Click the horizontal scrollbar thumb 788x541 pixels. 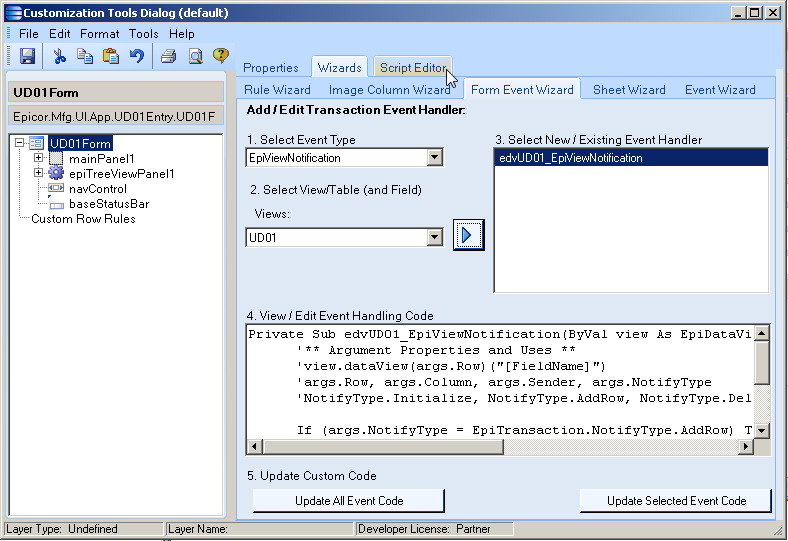pyautogui.click(x=383, y=446)
